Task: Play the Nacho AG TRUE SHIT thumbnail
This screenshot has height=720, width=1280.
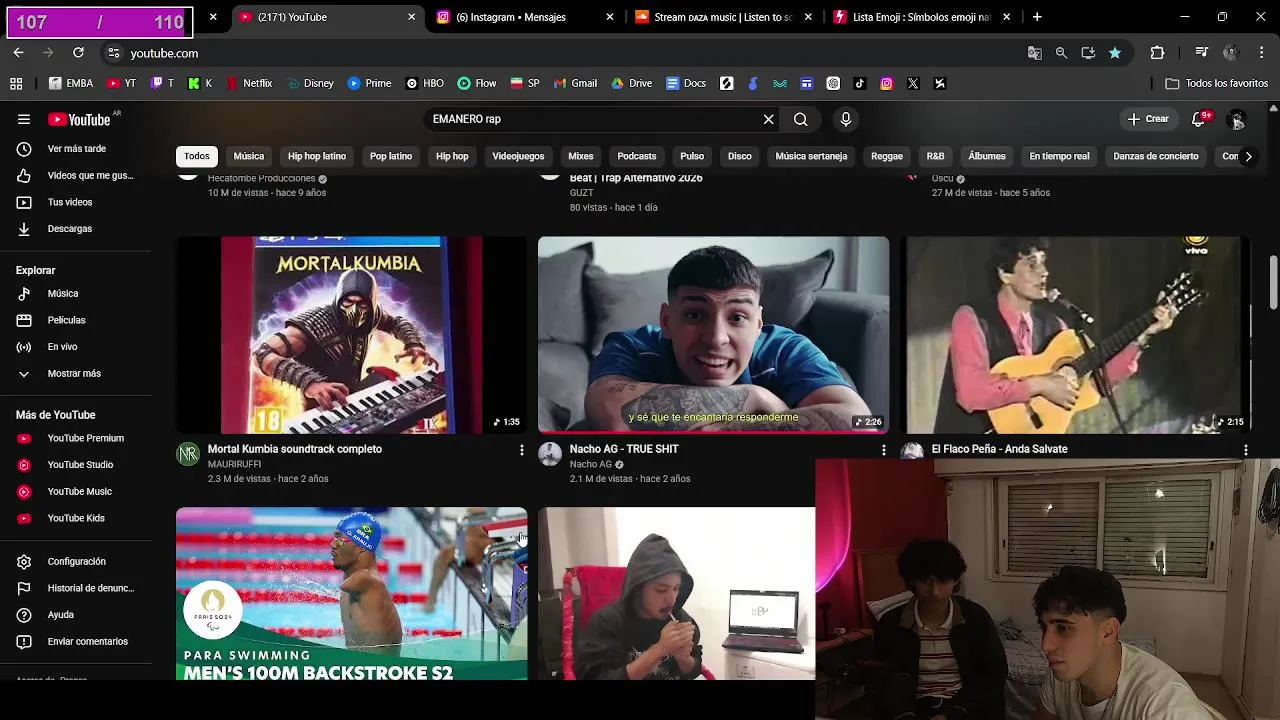Action: [x=713, y=335]
